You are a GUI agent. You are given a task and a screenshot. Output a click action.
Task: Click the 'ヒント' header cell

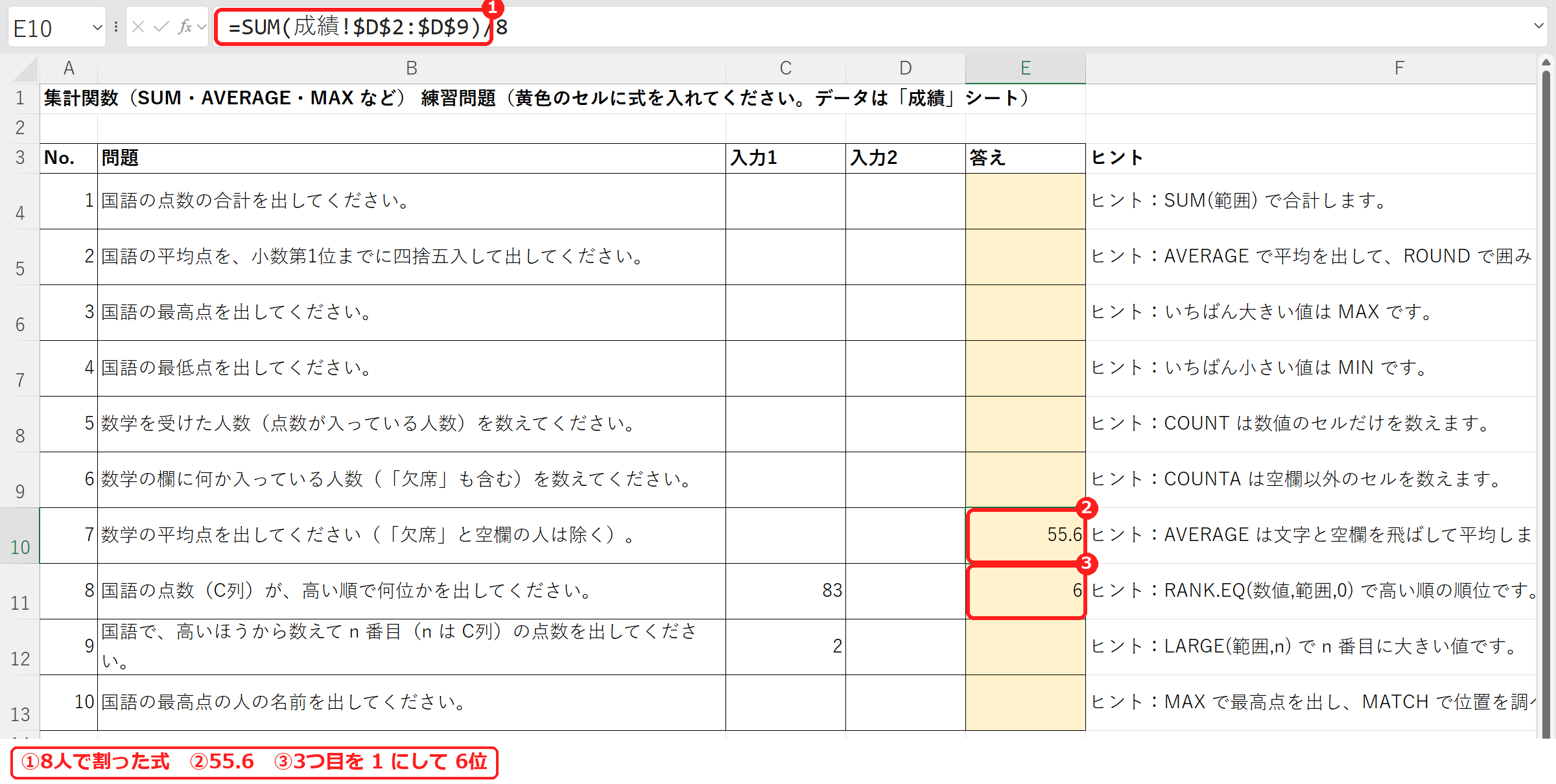[x=1311, y=158]
